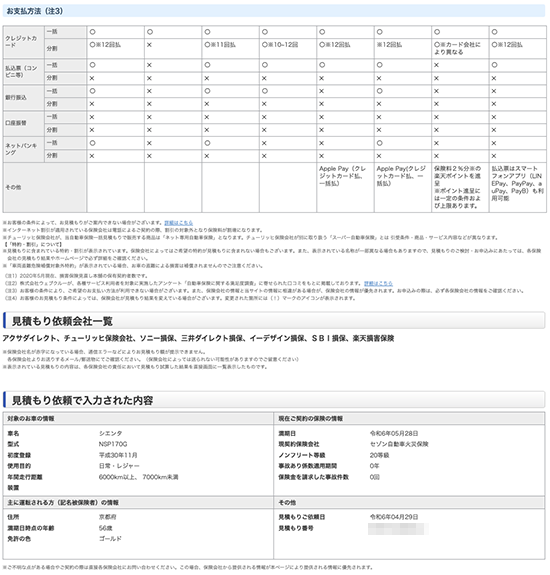Image resolution: width=550 pixels, height=575 pixels.
Task: Open the 詳細はこちら link in note 注2
Action: point(378,283)
